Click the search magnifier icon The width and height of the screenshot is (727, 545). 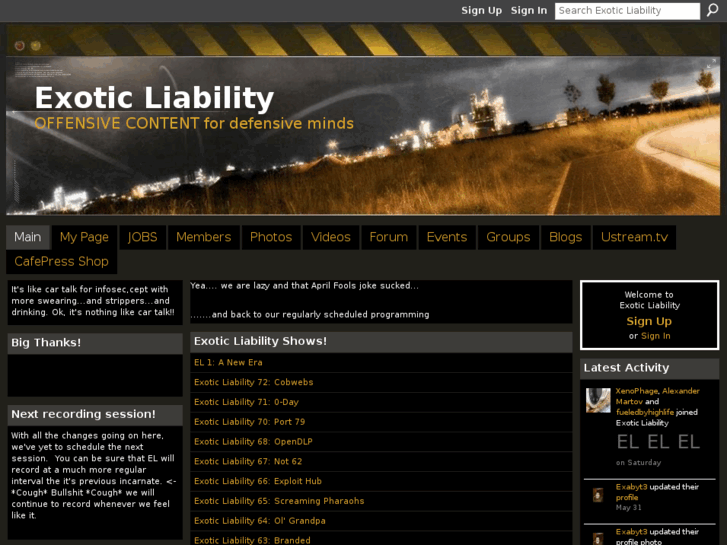coord(713,10)
